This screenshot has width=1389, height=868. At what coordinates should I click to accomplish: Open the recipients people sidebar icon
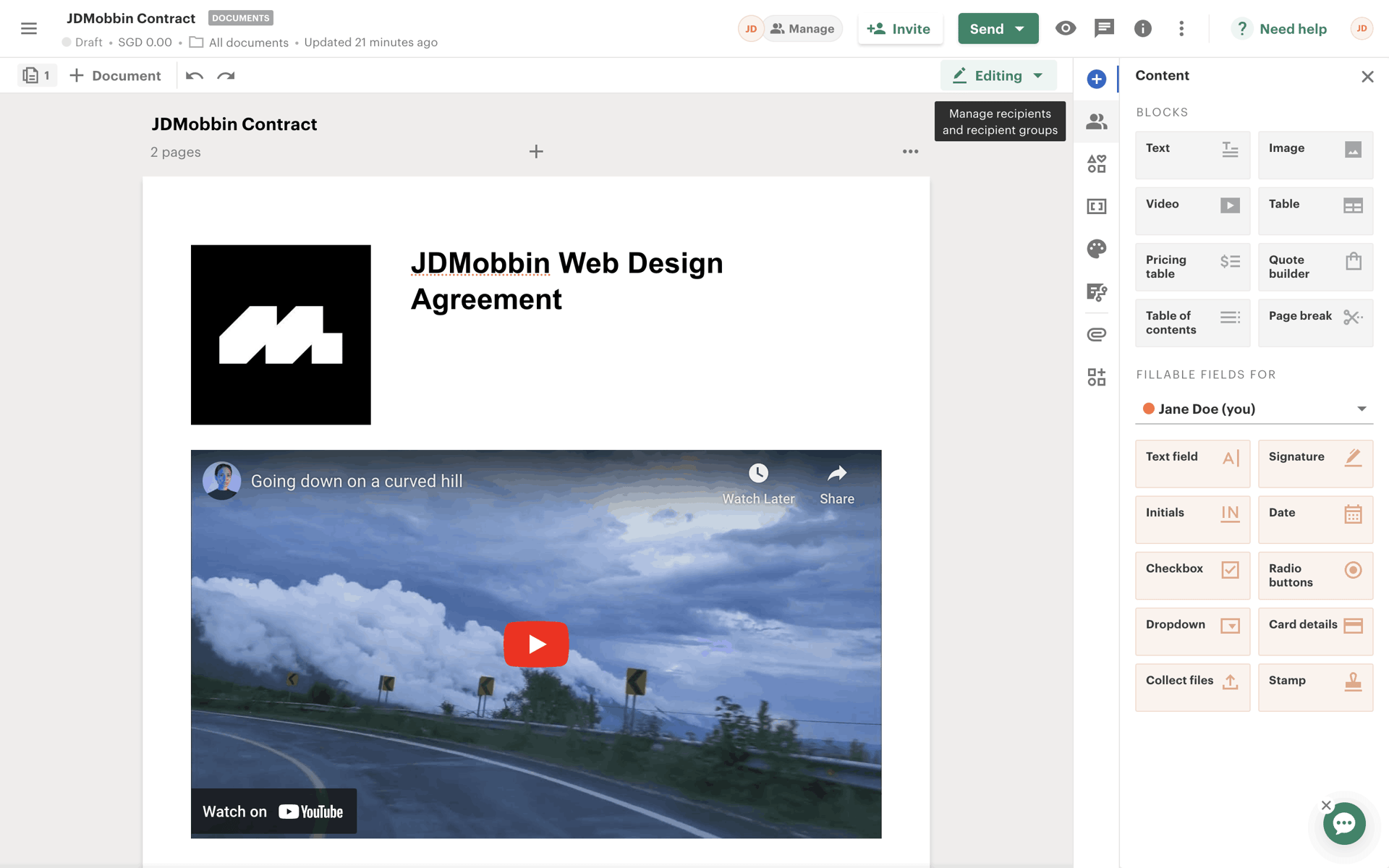tap(1097, 122)
